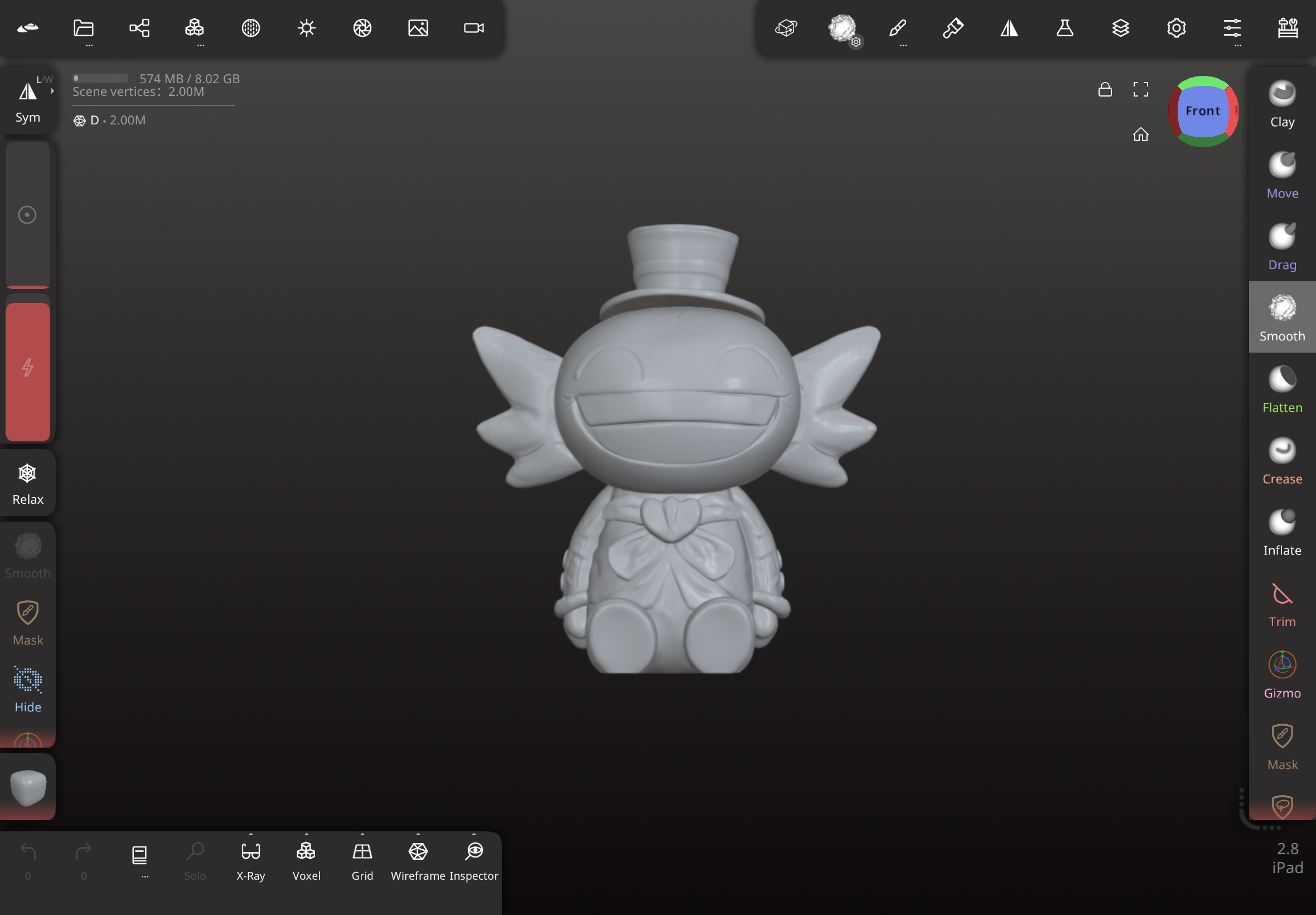Open the Primitive shapes menu
The height and width of the screenshot is (915, 1316).
point(787,28)
